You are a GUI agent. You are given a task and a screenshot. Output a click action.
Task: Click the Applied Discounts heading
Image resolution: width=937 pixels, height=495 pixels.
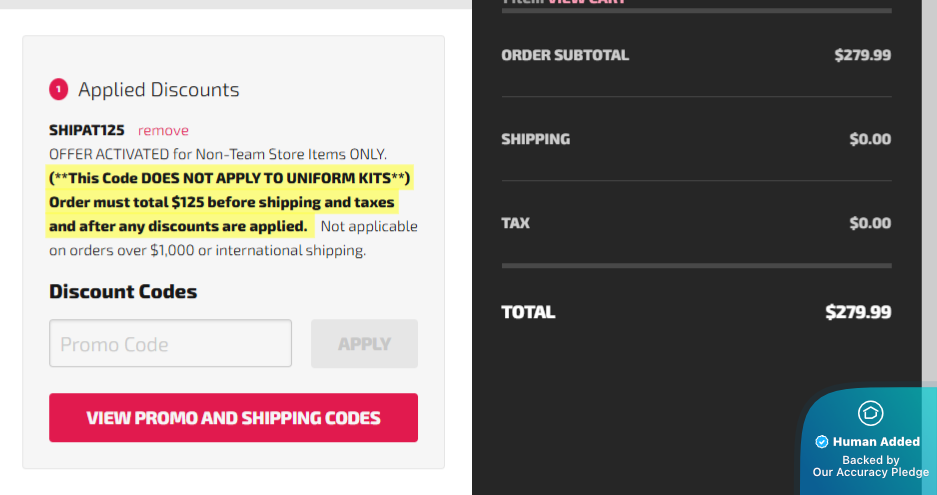[158, 90]
